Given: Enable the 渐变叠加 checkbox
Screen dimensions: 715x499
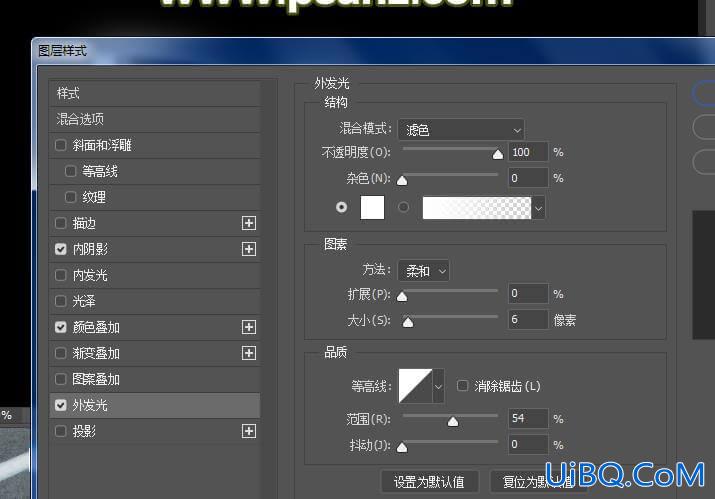Looking at the screenshot, I should 61,353.
